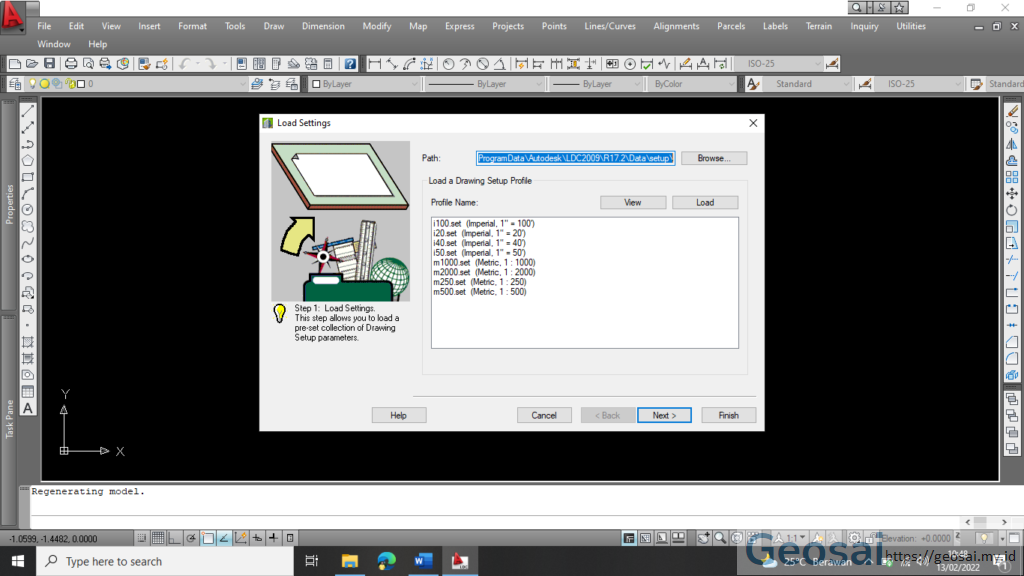This screenshot has width=1024, height=576.
Task: Select the Mirror tool on the right toolbar
Action: coord(1011,141)
